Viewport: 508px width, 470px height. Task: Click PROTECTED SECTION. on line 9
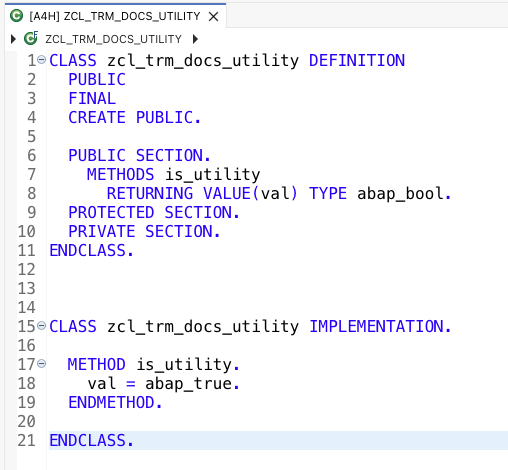click(154, 213)
